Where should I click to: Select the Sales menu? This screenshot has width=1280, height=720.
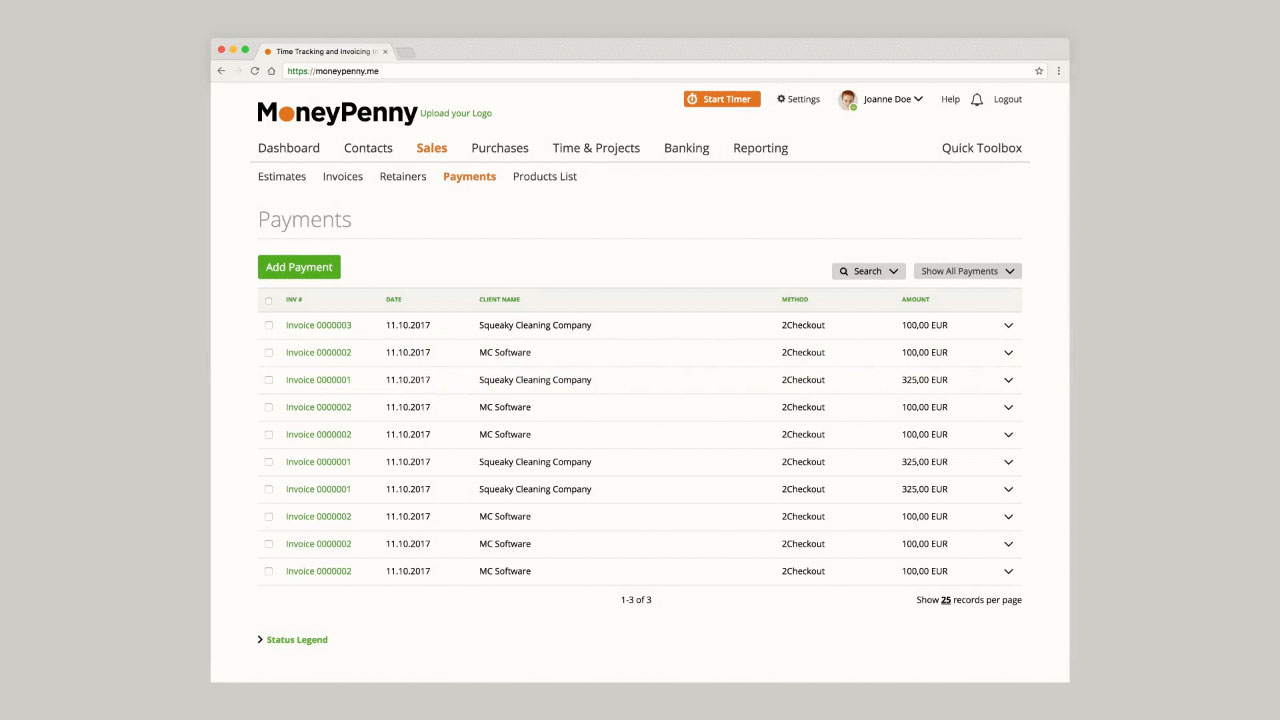432,148
